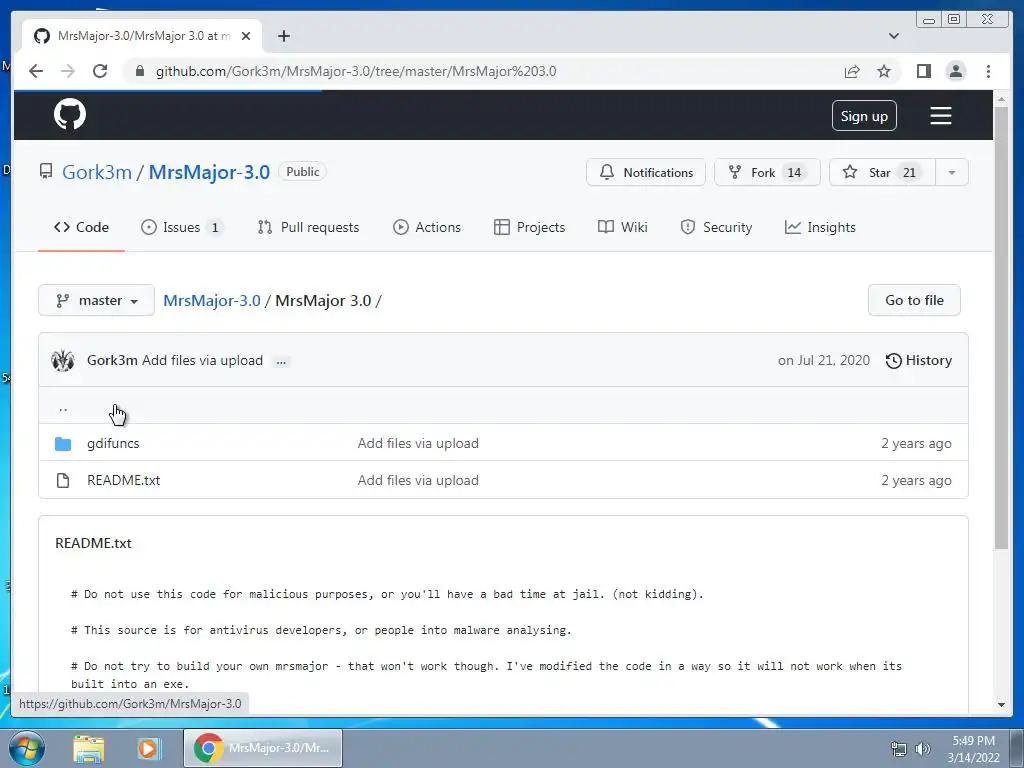The width and height of the screenshot is (1024, 768).
Task: Open the gdifuncs folder
Action: [x=113, y=443]
